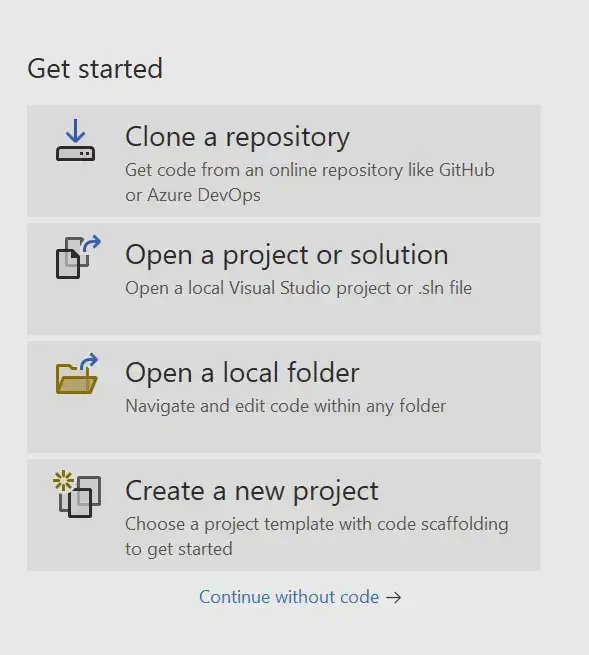Viewport: 589px width, 655px height.
Task: Click the Create a new project icon
Action: tap(77, 494)
